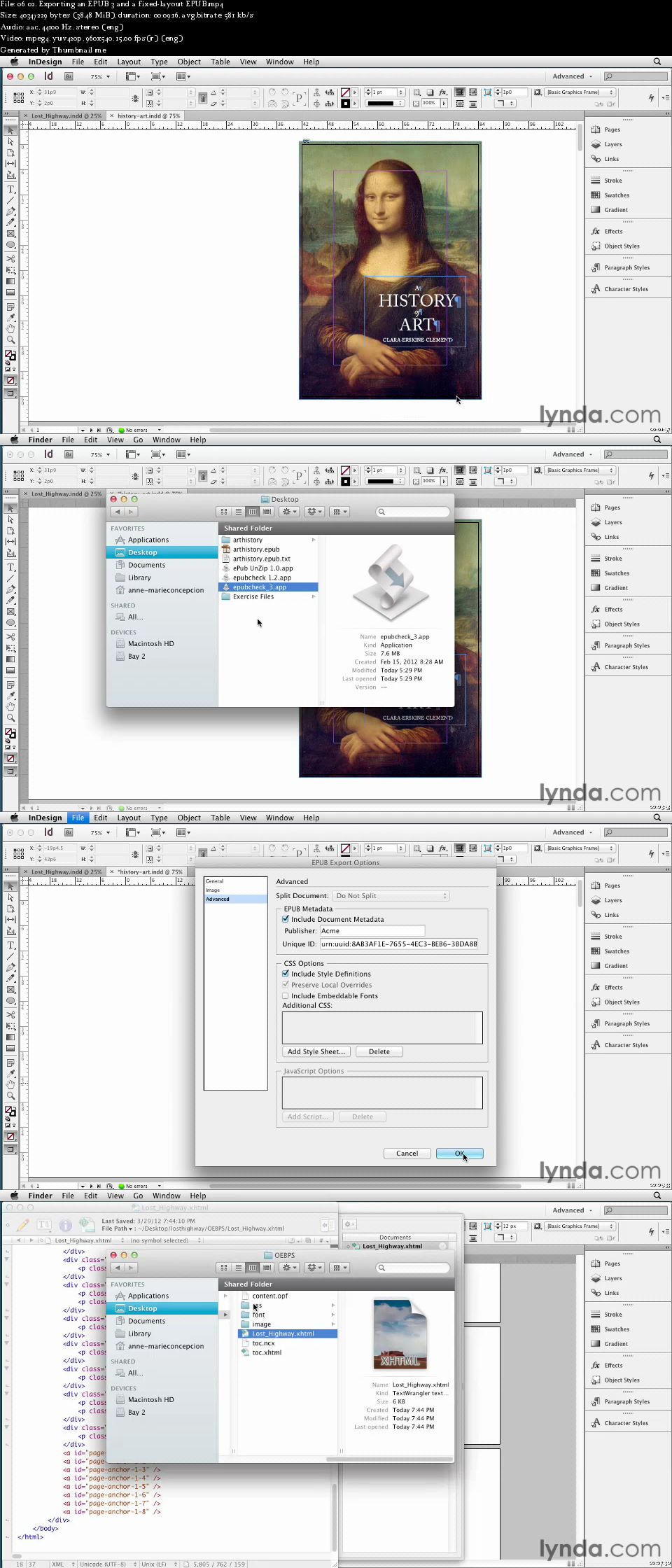Select Image in EPUB Export Options list
This screenshot has height=1568, width=672.
point(235,890)
